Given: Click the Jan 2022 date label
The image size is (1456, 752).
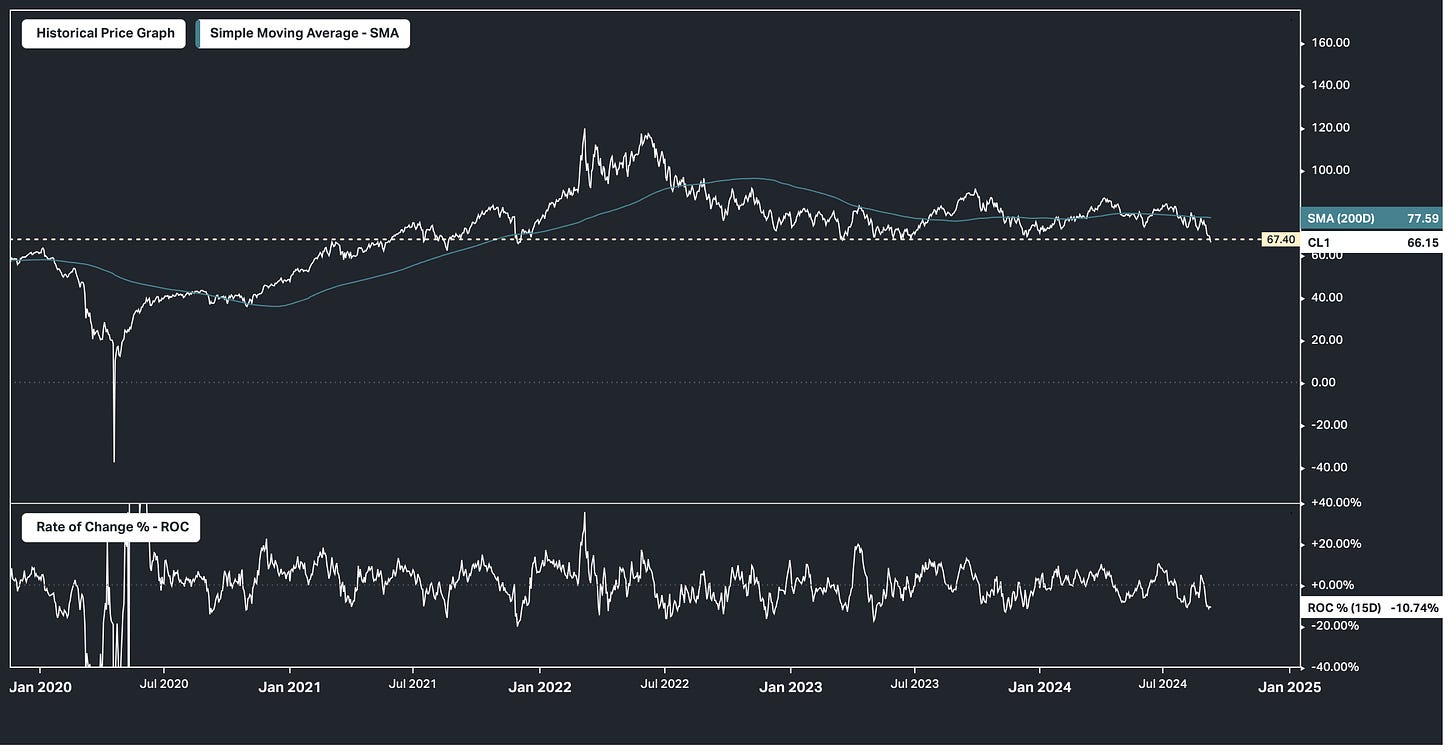Looking at the screenshot, I should (539, 687).
